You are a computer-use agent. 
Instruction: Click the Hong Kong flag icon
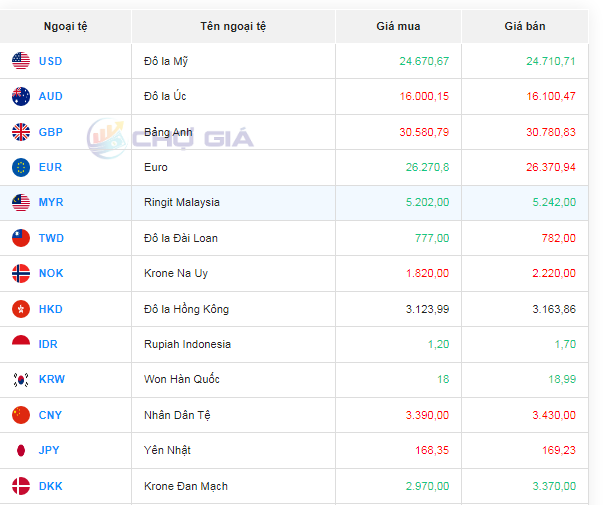[21, 309]
